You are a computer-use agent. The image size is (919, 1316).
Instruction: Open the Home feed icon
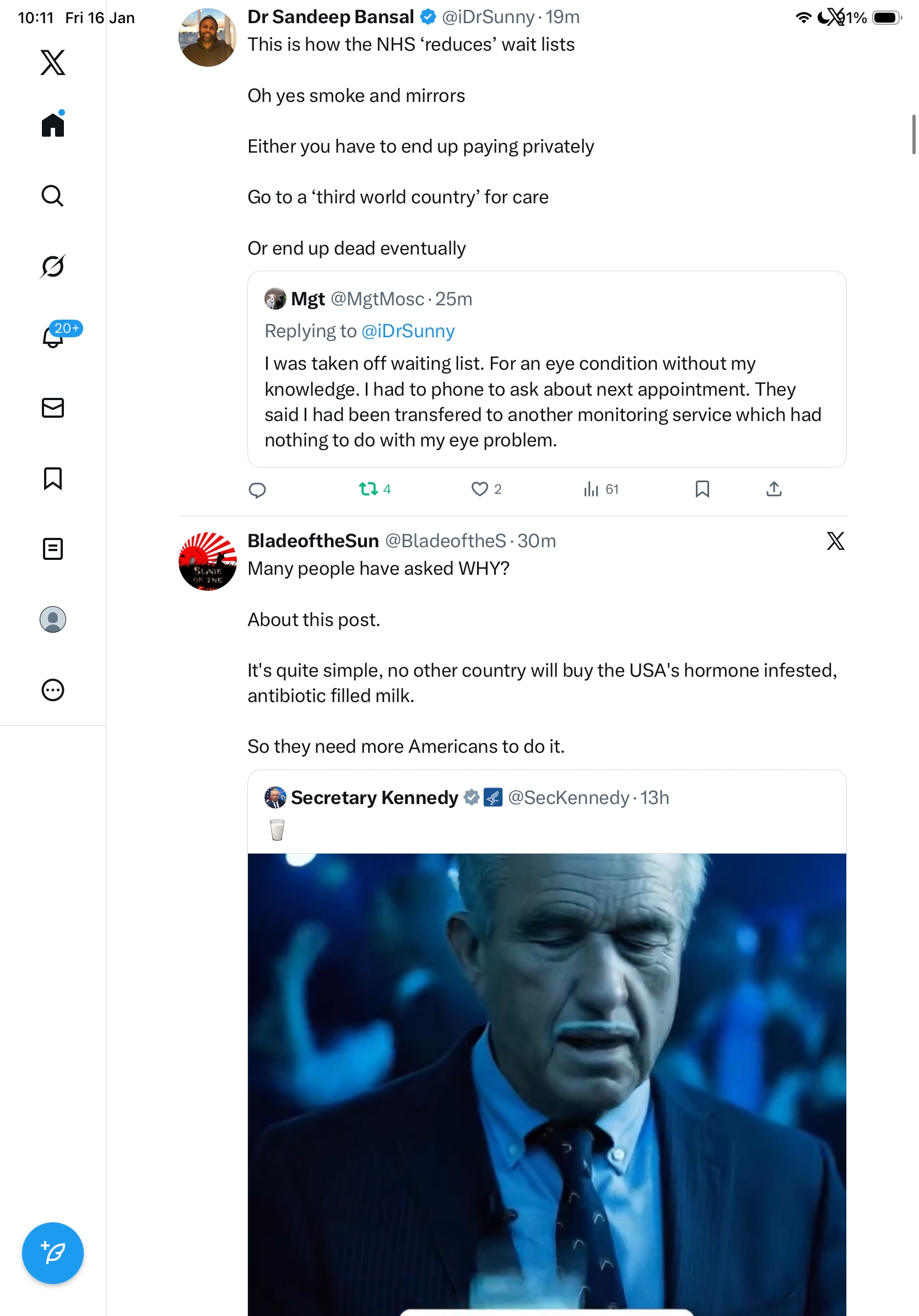(53, 125)
